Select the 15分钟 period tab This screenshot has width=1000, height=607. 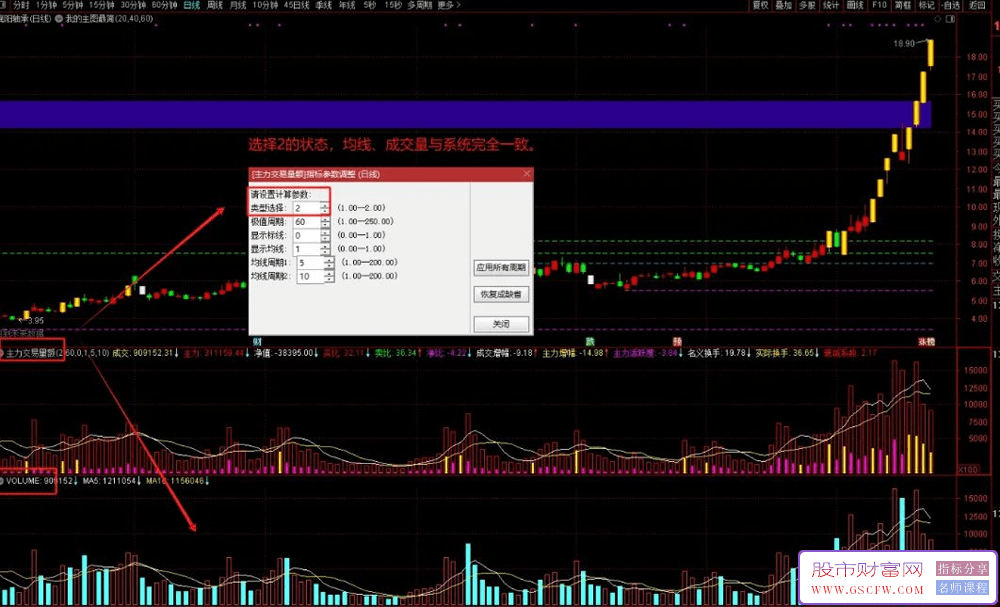[x=101, y=5]
